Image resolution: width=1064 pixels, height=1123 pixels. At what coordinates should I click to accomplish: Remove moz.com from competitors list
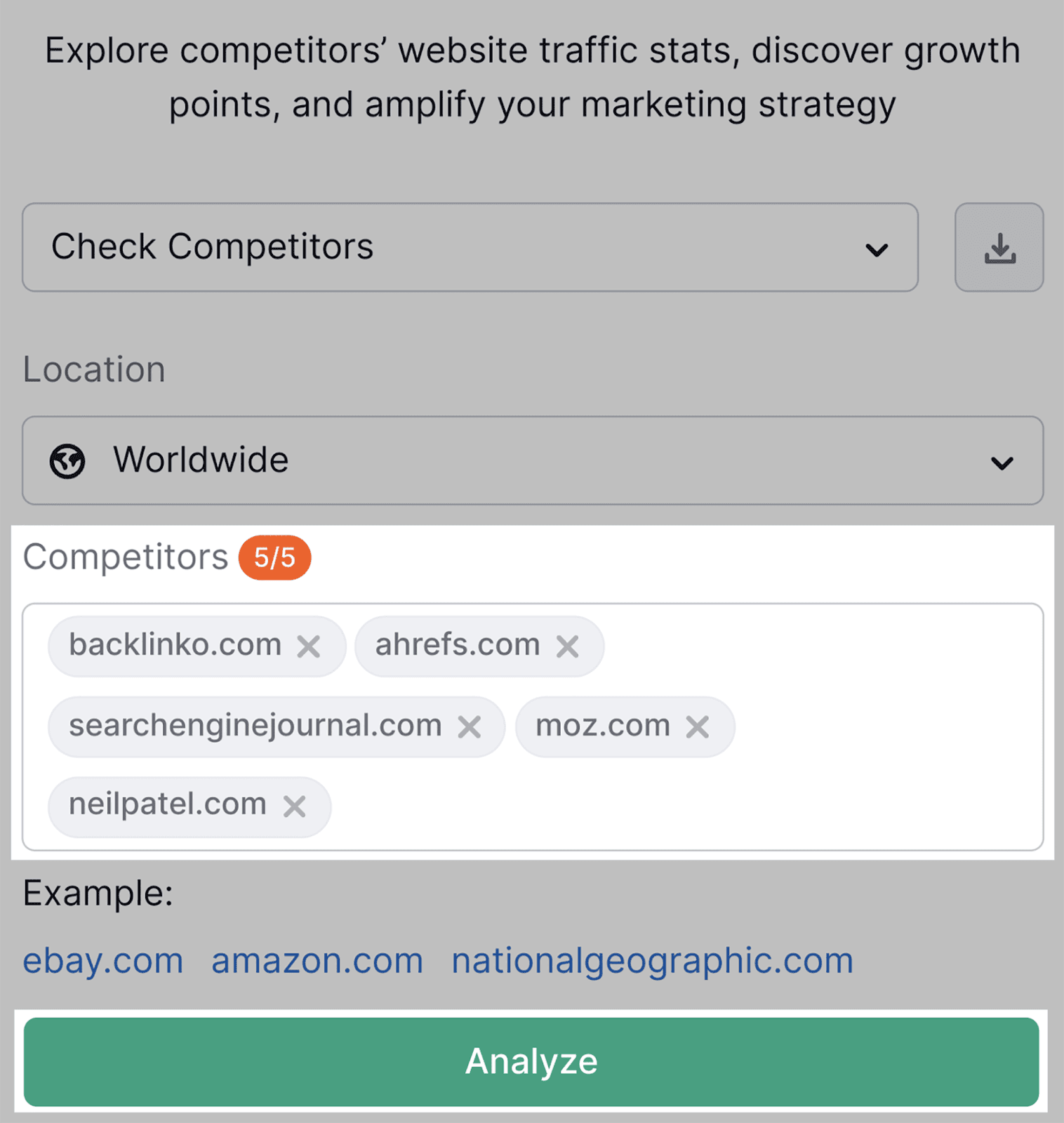698,727
